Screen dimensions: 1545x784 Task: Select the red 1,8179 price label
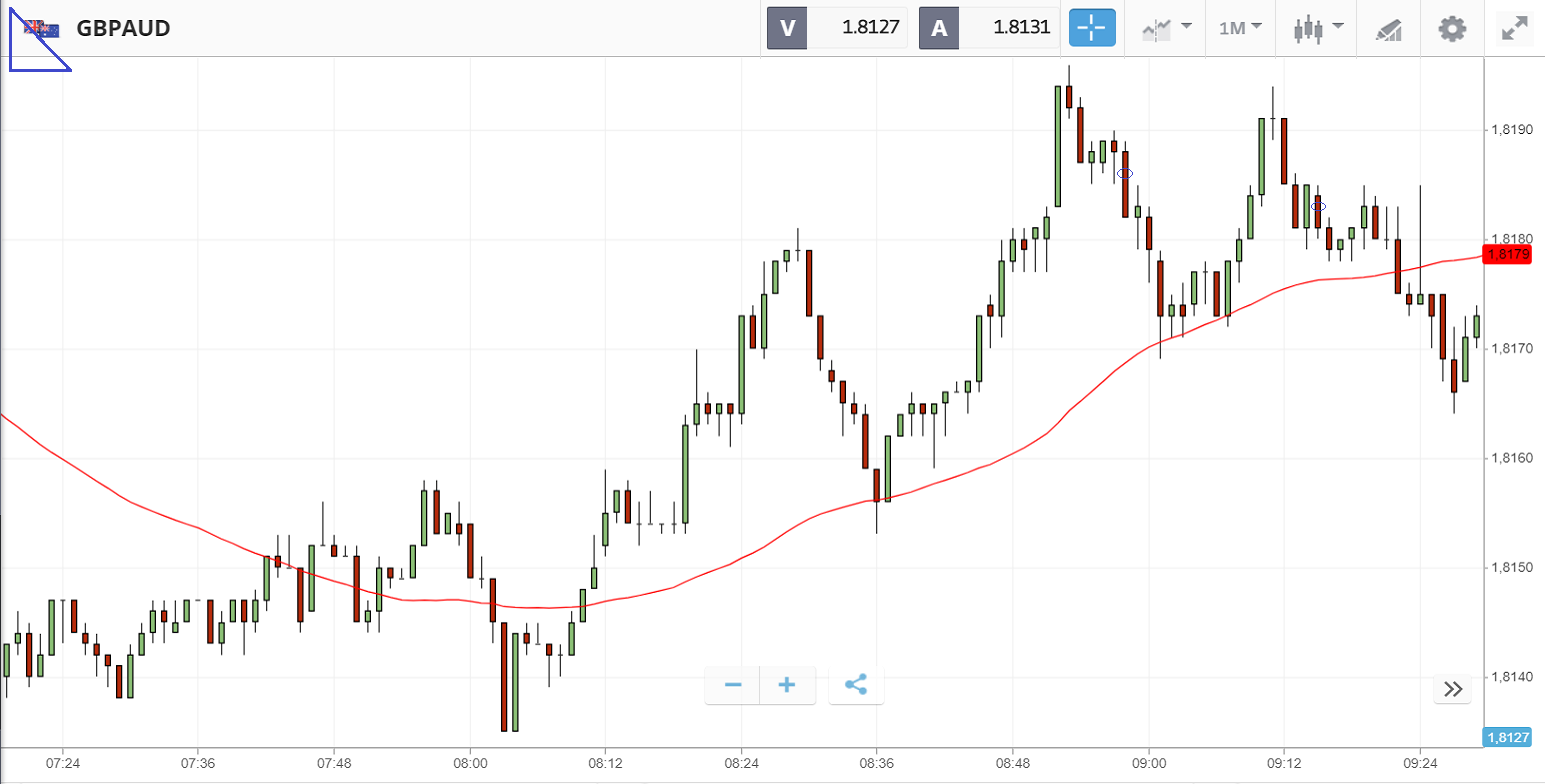[1508, 255]
